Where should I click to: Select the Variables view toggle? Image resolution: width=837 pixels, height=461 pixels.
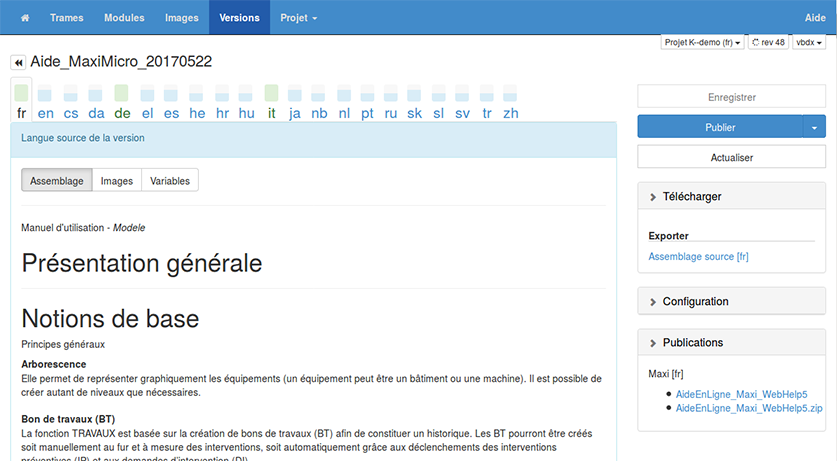click(x=170, y=180)
